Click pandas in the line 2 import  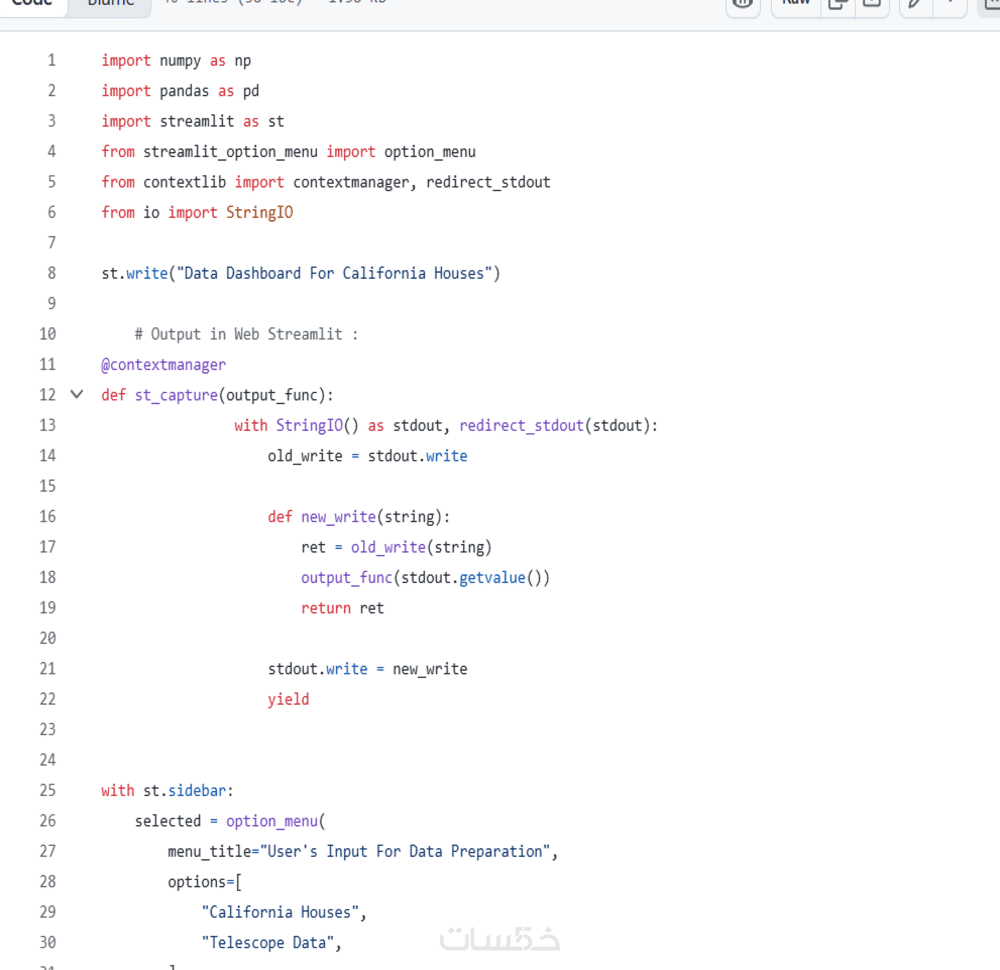click(184, 91)
